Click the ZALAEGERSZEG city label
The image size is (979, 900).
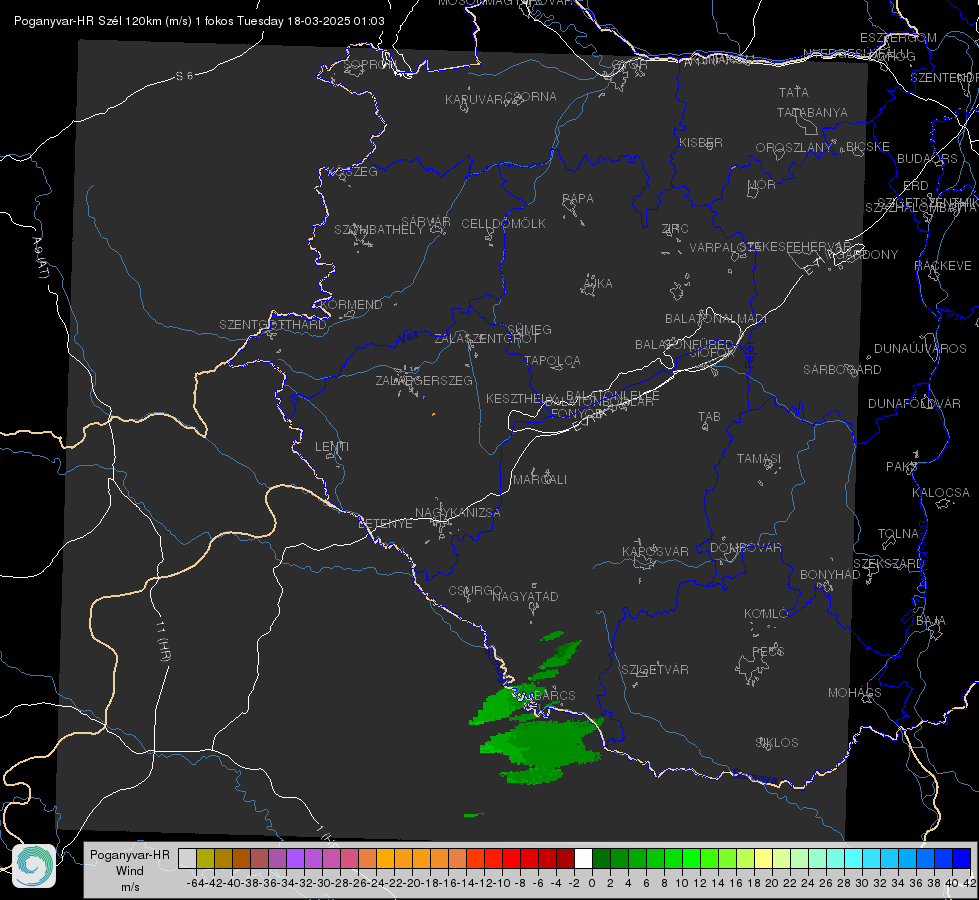click(x=424, y=380)
